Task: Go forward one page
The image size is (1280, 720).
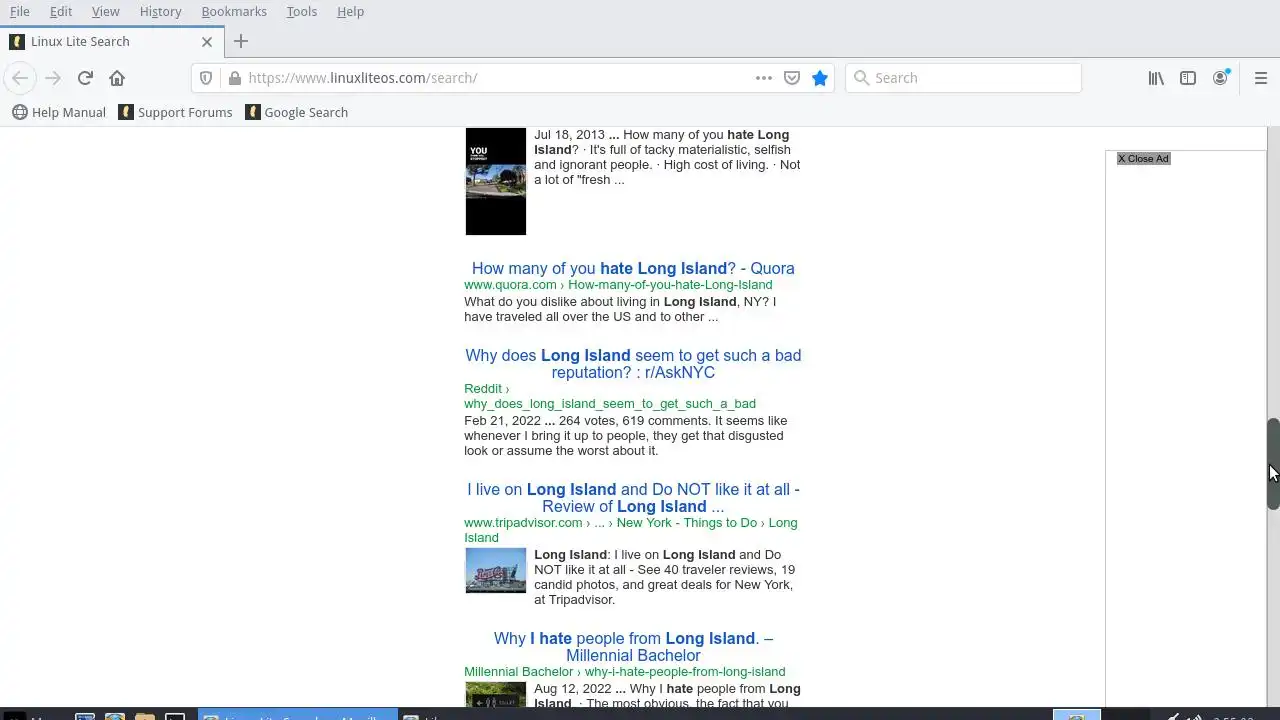Action: tap(53, 78)
